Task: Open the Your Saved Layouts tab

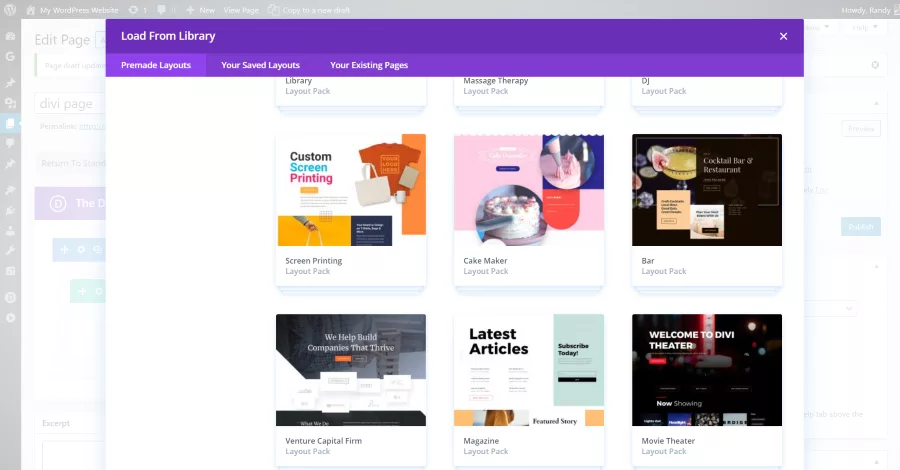Action: 261,65
